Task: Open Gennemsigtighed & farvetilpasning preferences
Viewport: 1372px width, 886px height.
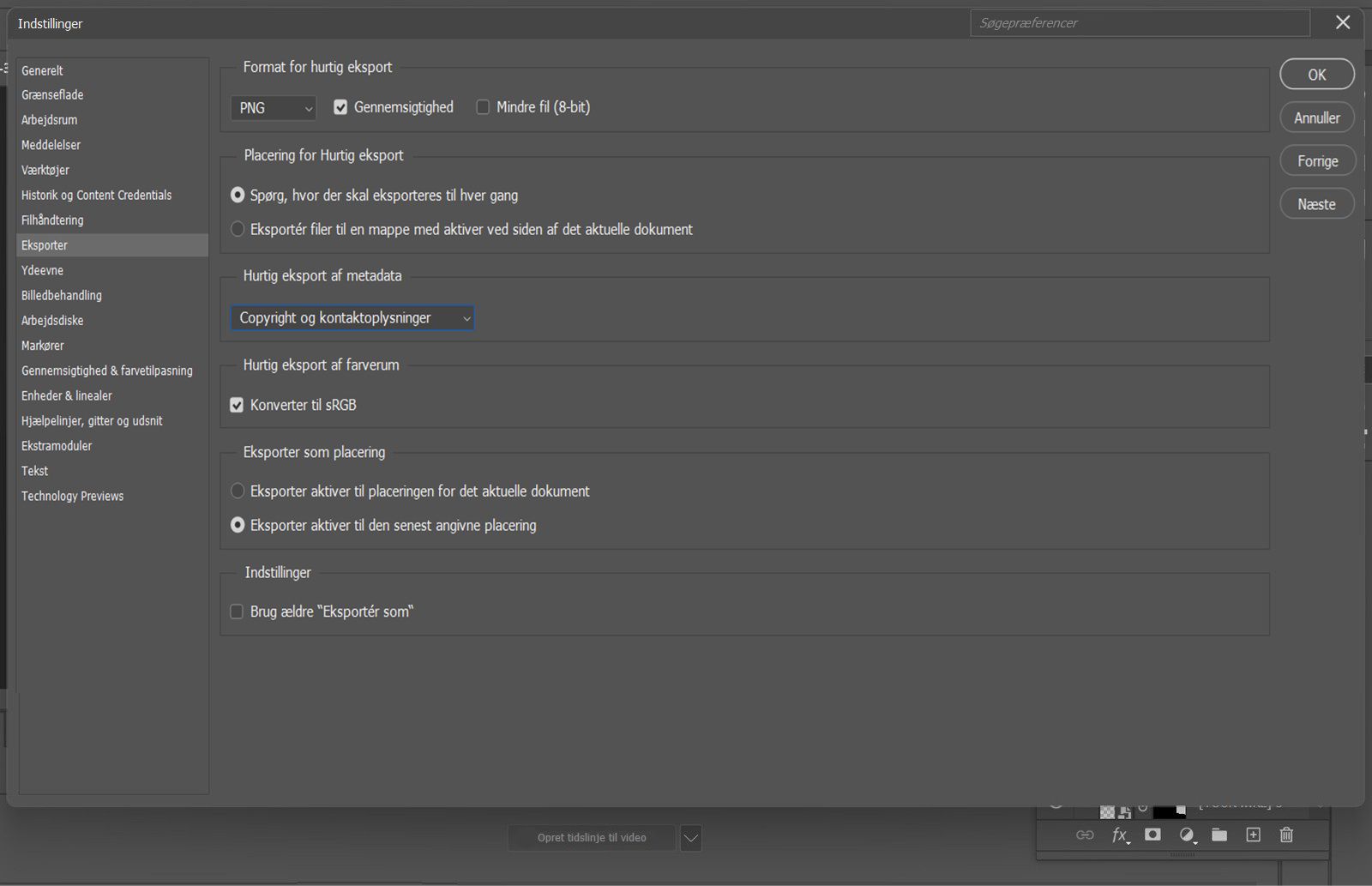Action: pos(112,371)
